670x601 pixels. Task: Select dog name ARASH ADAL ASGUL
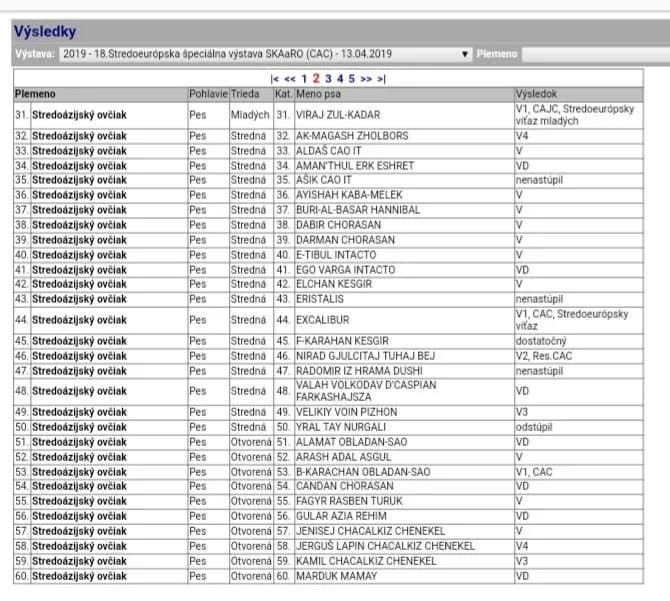(344, 457)
